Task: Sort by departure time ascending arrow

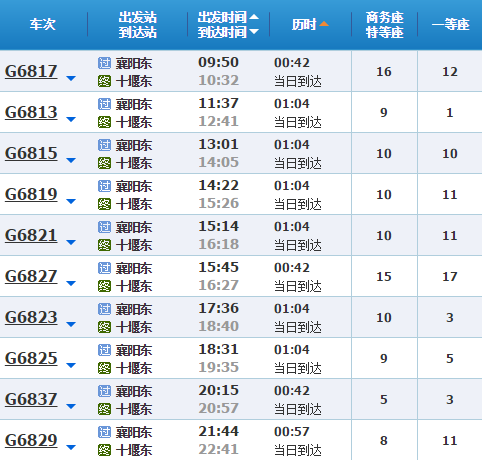Action: click(254, 17)
